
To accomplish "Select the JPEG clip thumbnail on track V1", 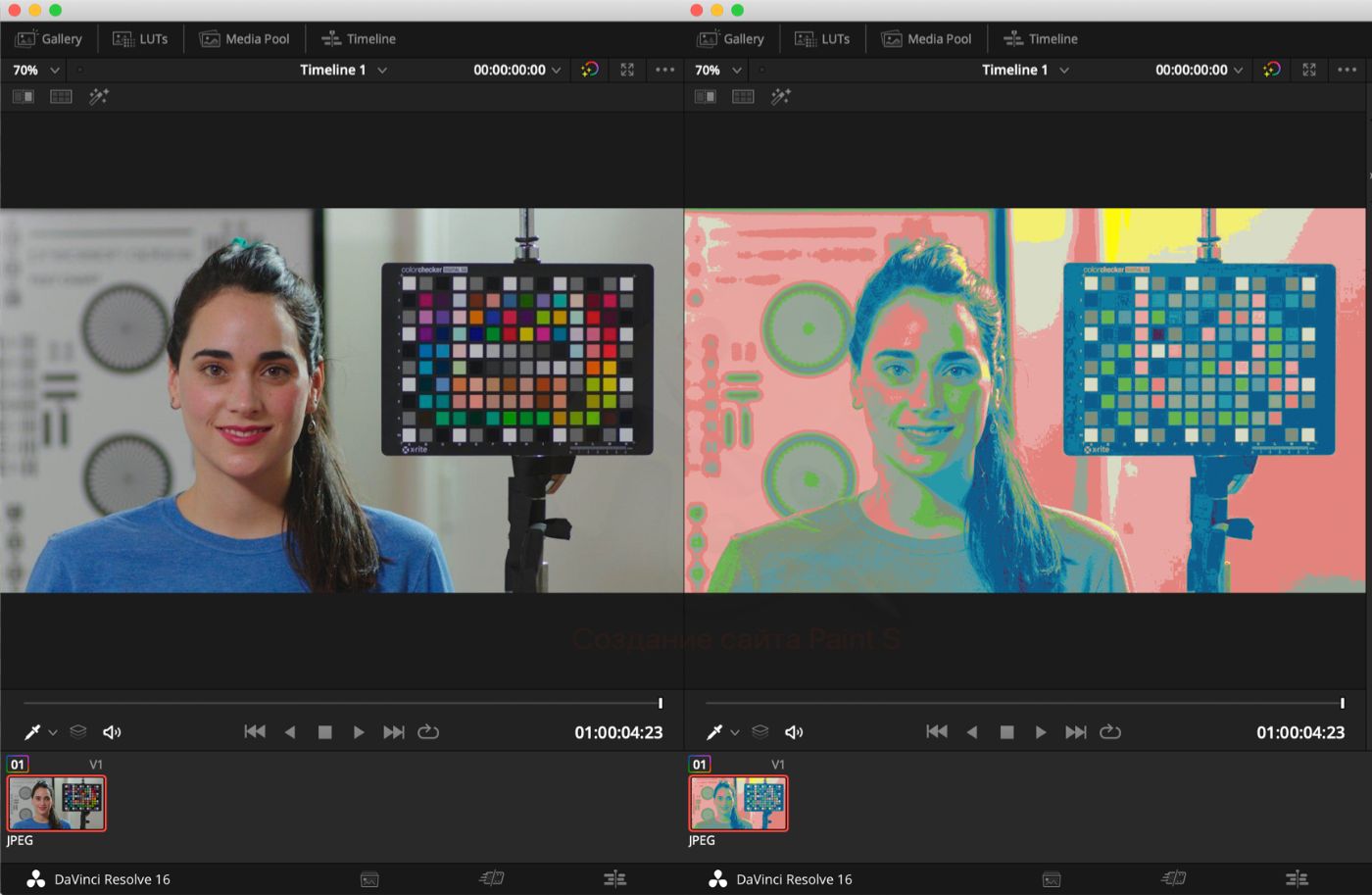I will [x=56, y=803].
